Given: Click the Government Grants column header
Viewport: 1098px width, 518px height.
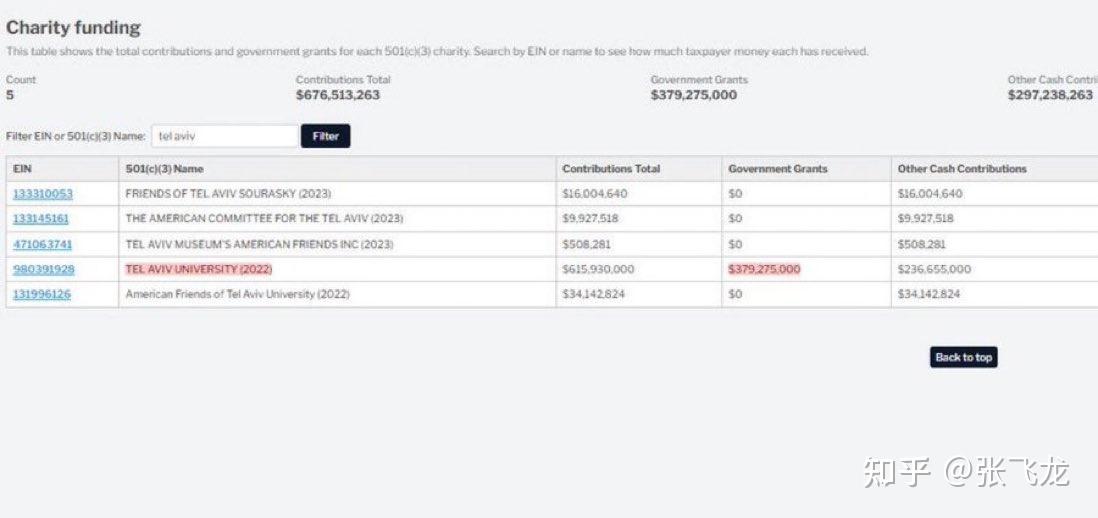Looking at the screenshot, I should pos(778,169).
